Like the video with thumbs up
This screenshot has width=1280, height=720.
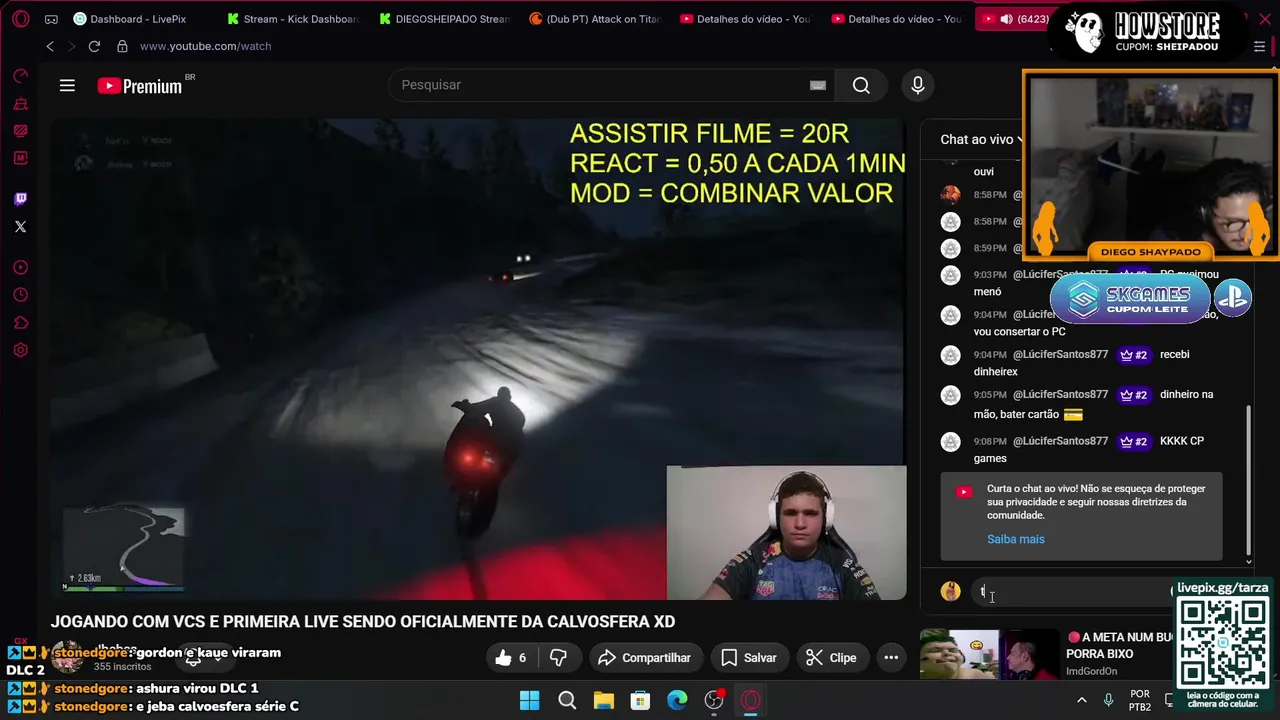click(x=510, y=657)
